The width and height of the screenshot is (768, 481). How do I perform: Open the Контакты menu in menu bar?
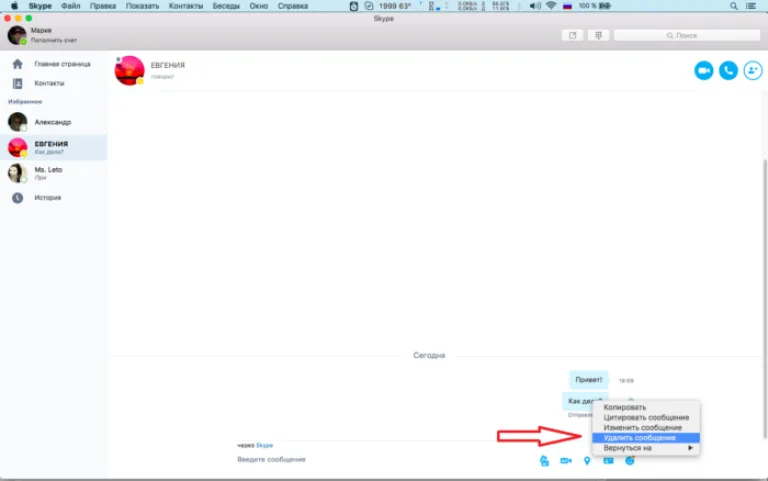186,6
